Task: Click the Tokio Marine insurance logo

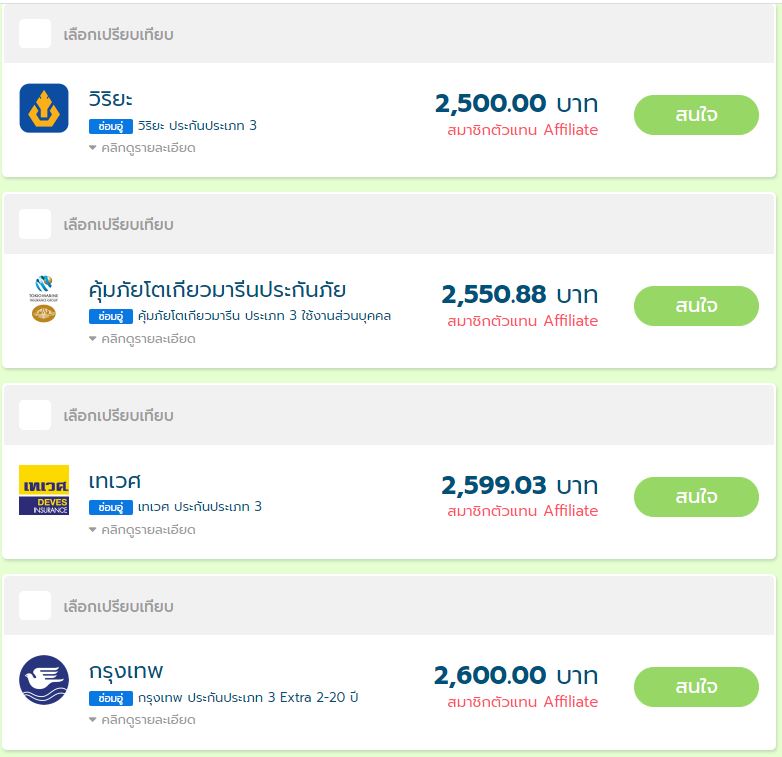Action: pos(44,299)
